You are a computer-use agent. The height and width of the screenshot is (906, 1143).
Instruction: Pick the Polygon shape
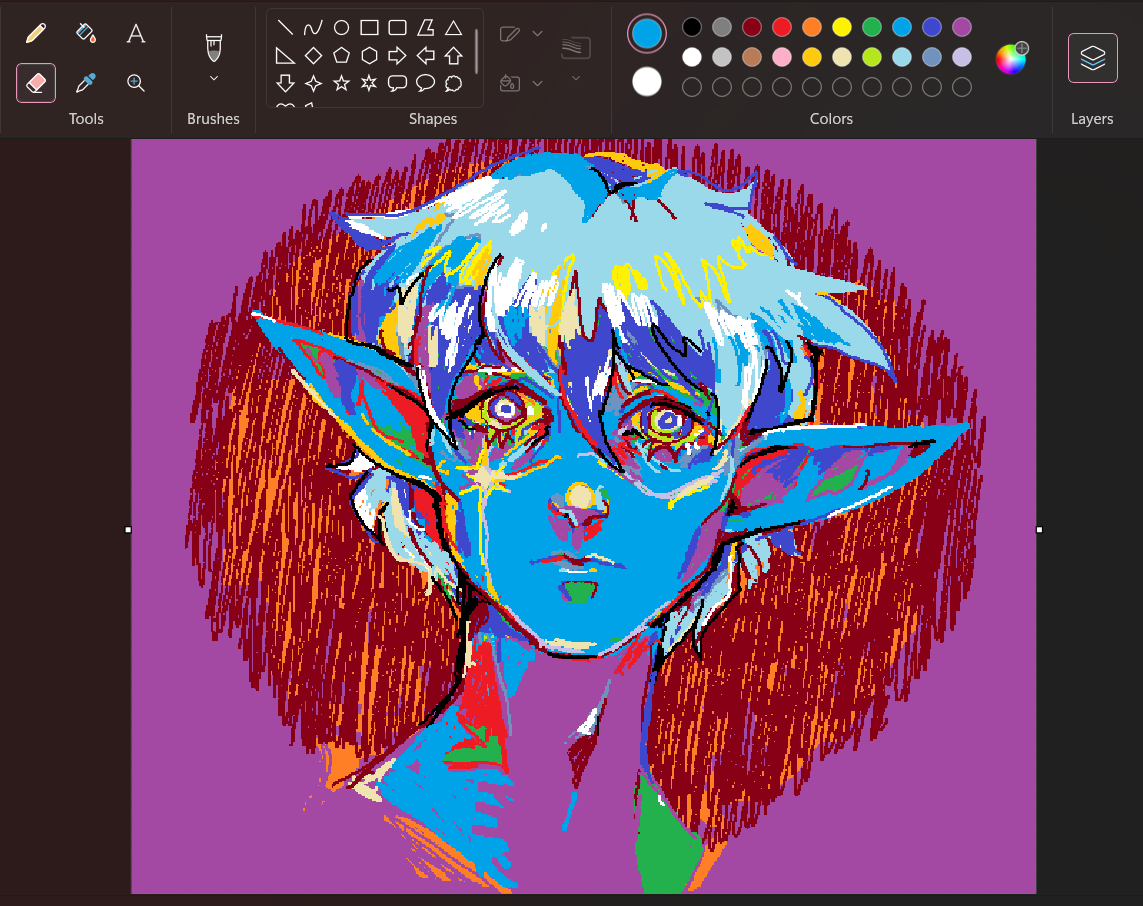pos(426,28)
